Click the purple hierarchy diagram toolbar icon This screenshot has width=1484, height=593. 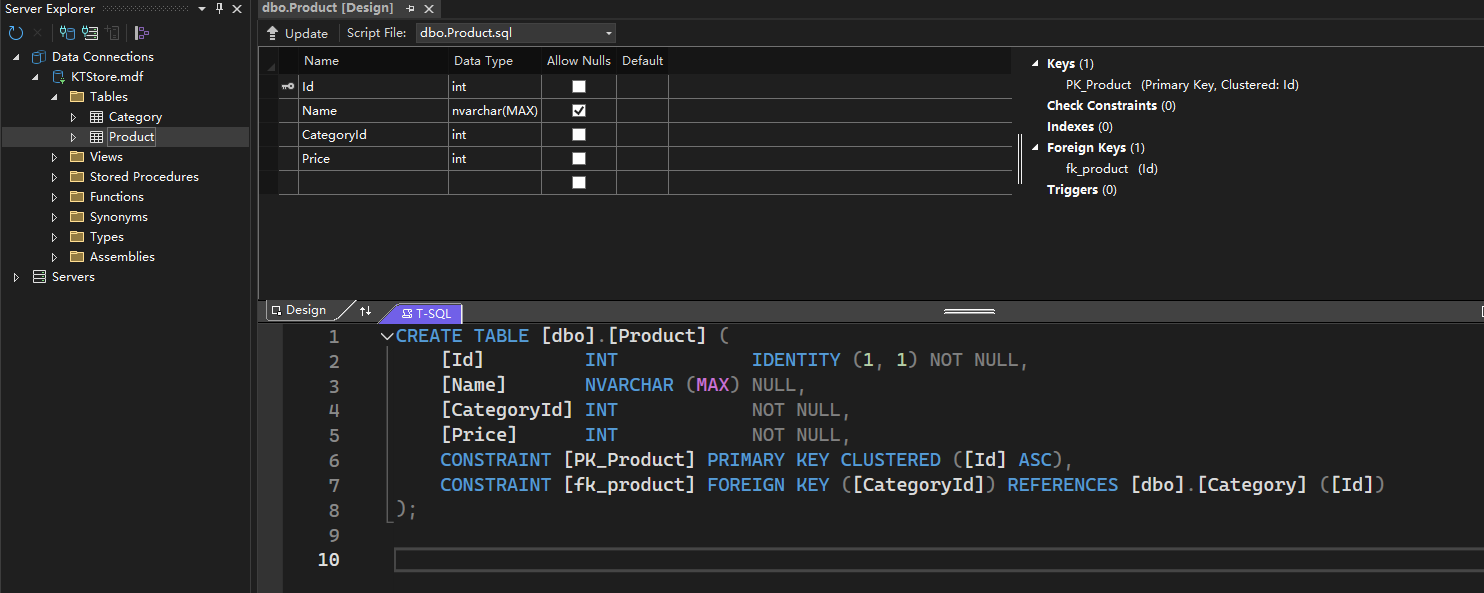(x=142, y=33)
